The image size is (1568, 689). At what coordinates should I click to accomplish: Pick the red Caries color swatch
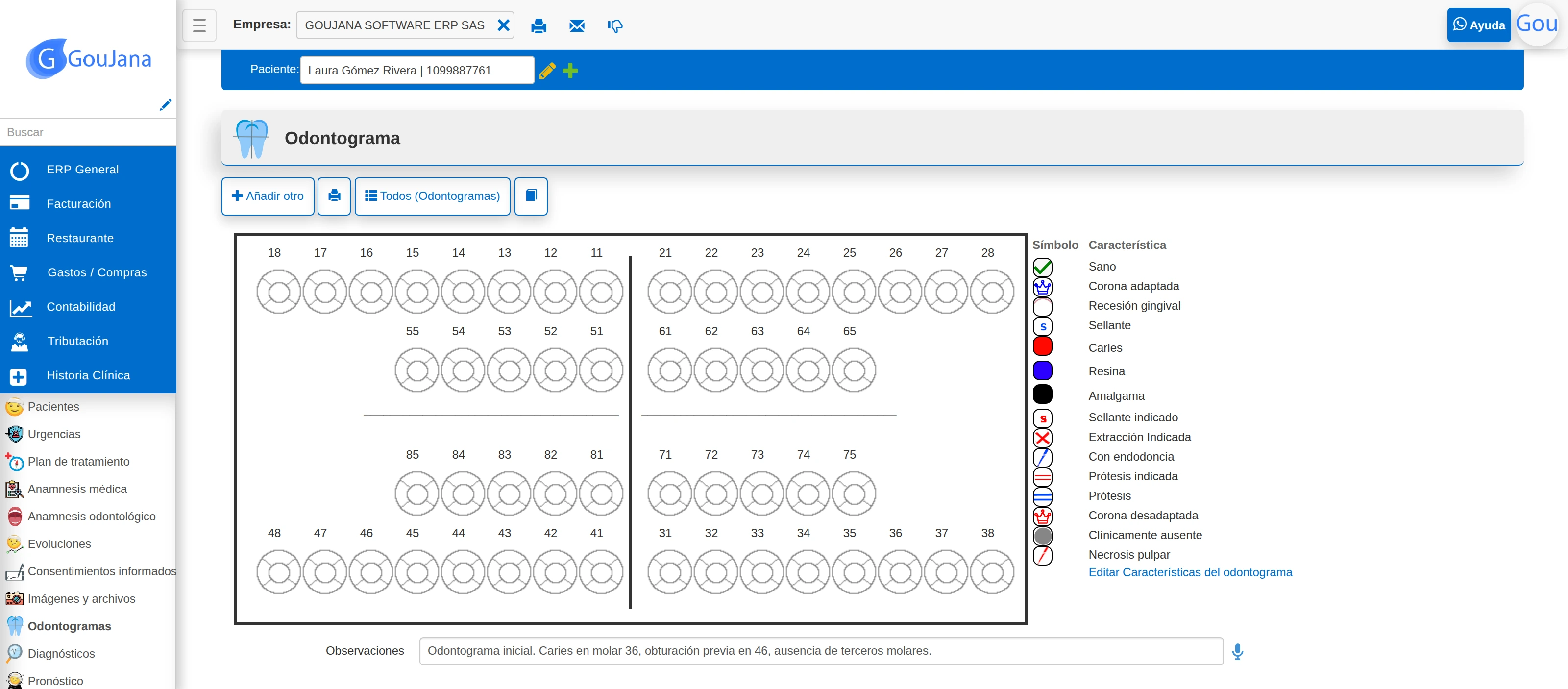[1042, 346]
